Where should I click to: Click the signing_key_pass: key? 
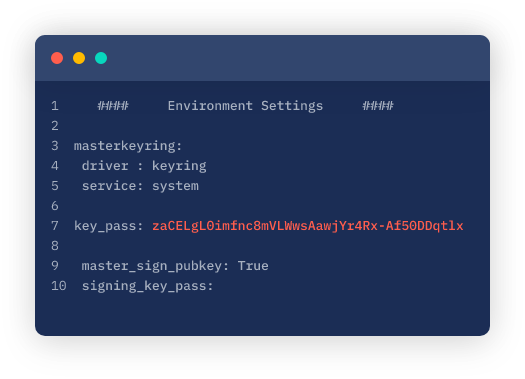[x=147, y=286]
